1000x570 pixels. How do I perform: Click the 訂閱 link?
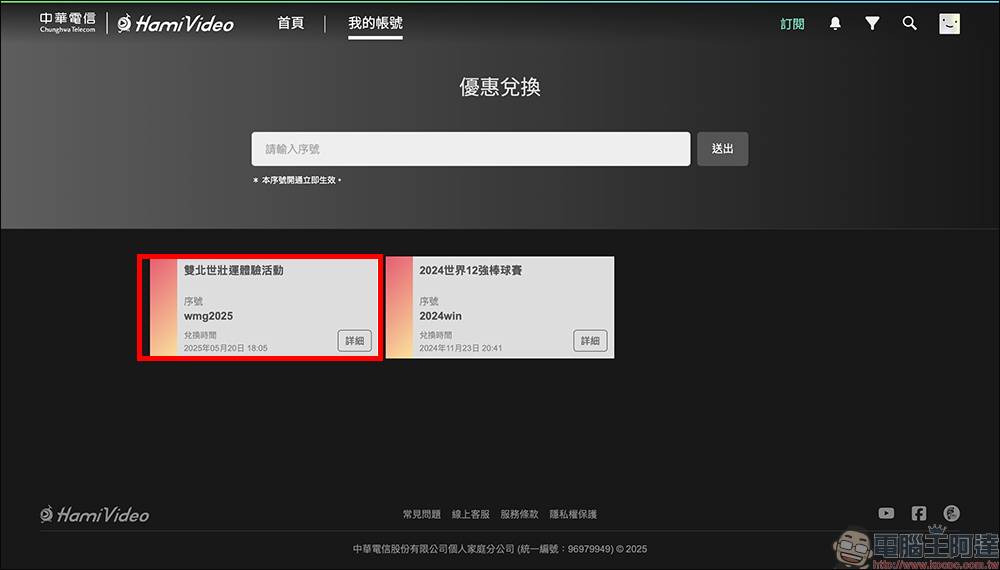click(x=792, y=24)
